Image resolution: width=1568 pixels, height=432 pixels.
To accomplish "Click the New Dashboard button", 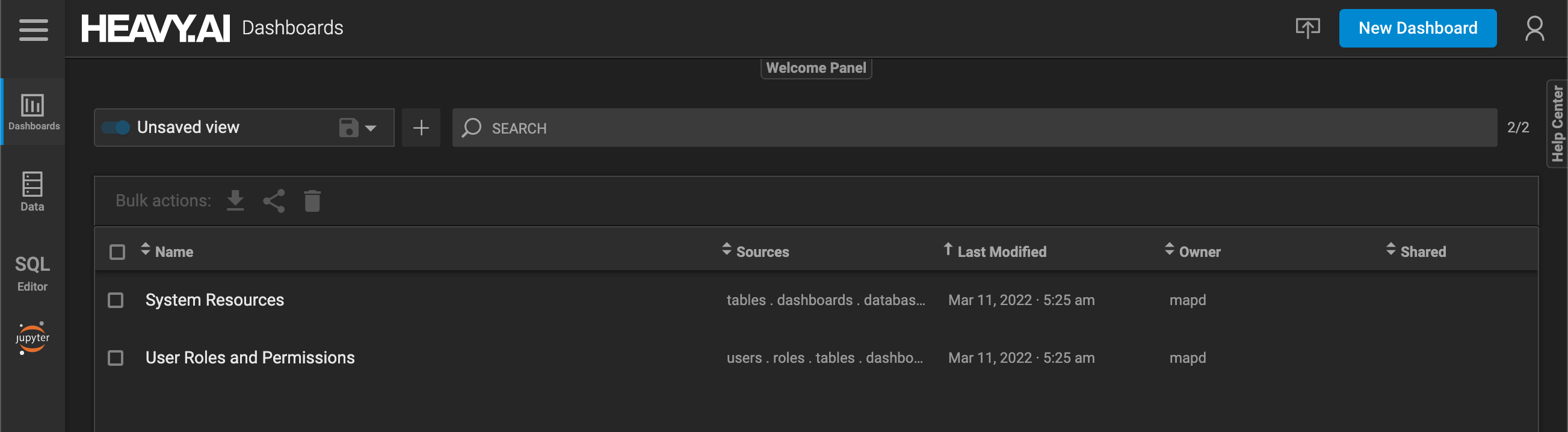I will click(x=1417, y=28).
